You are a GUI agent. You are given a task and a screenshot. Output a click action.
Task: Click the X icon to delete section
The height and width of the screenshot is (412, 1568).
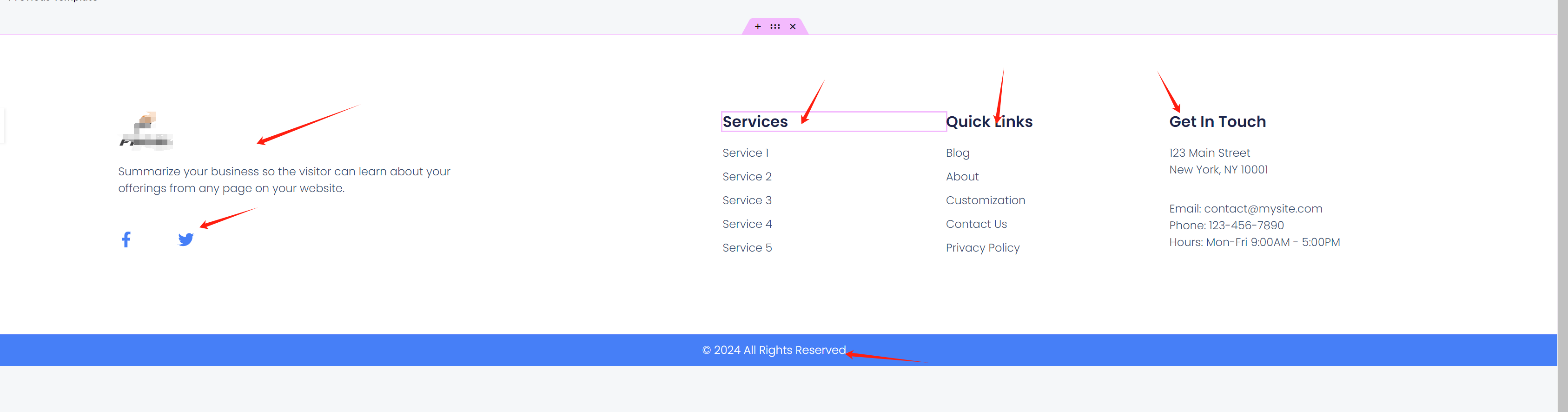click(793, 27)
